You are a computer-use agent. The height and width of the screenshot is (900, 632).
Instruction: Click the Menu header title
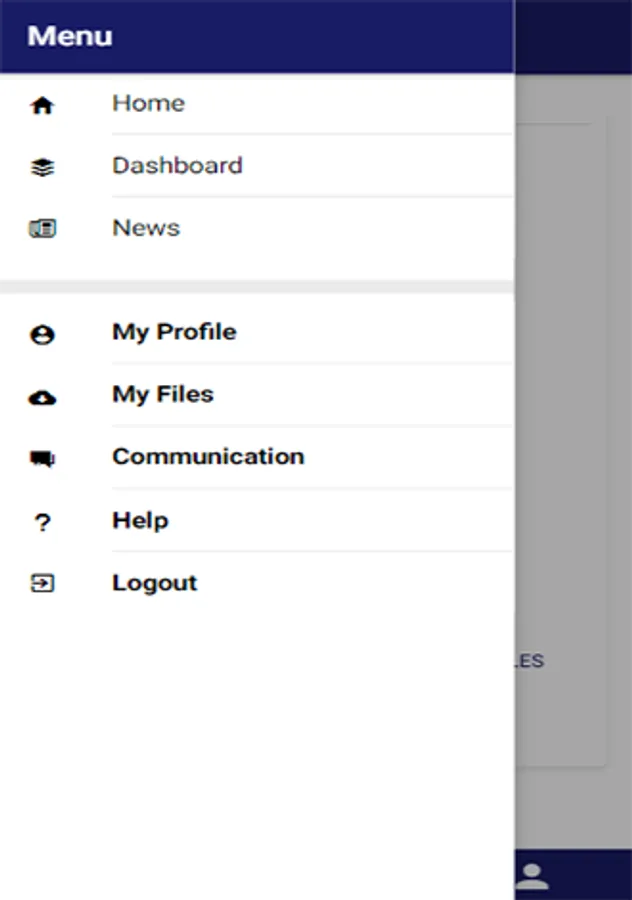pyautogui.click(x=70, y=36)
